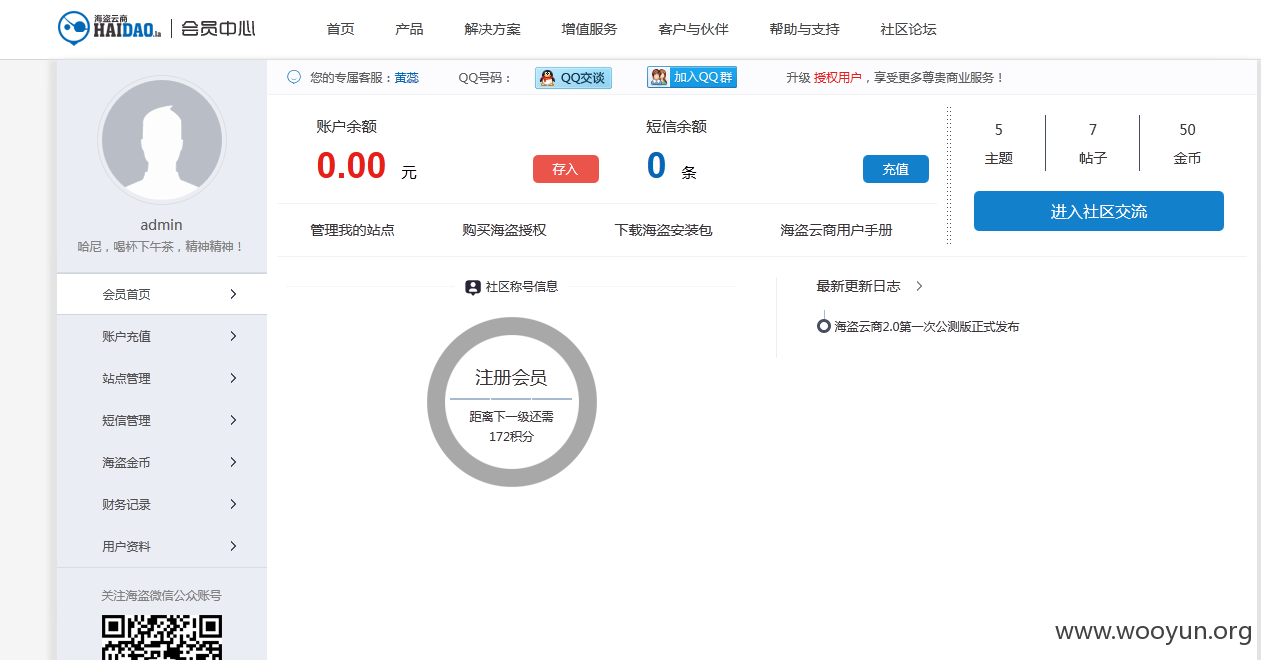The height and width of the screenshot is (660, 1261).
Task: Open the 下载海盗安装包 link
Action: [664, 230]
